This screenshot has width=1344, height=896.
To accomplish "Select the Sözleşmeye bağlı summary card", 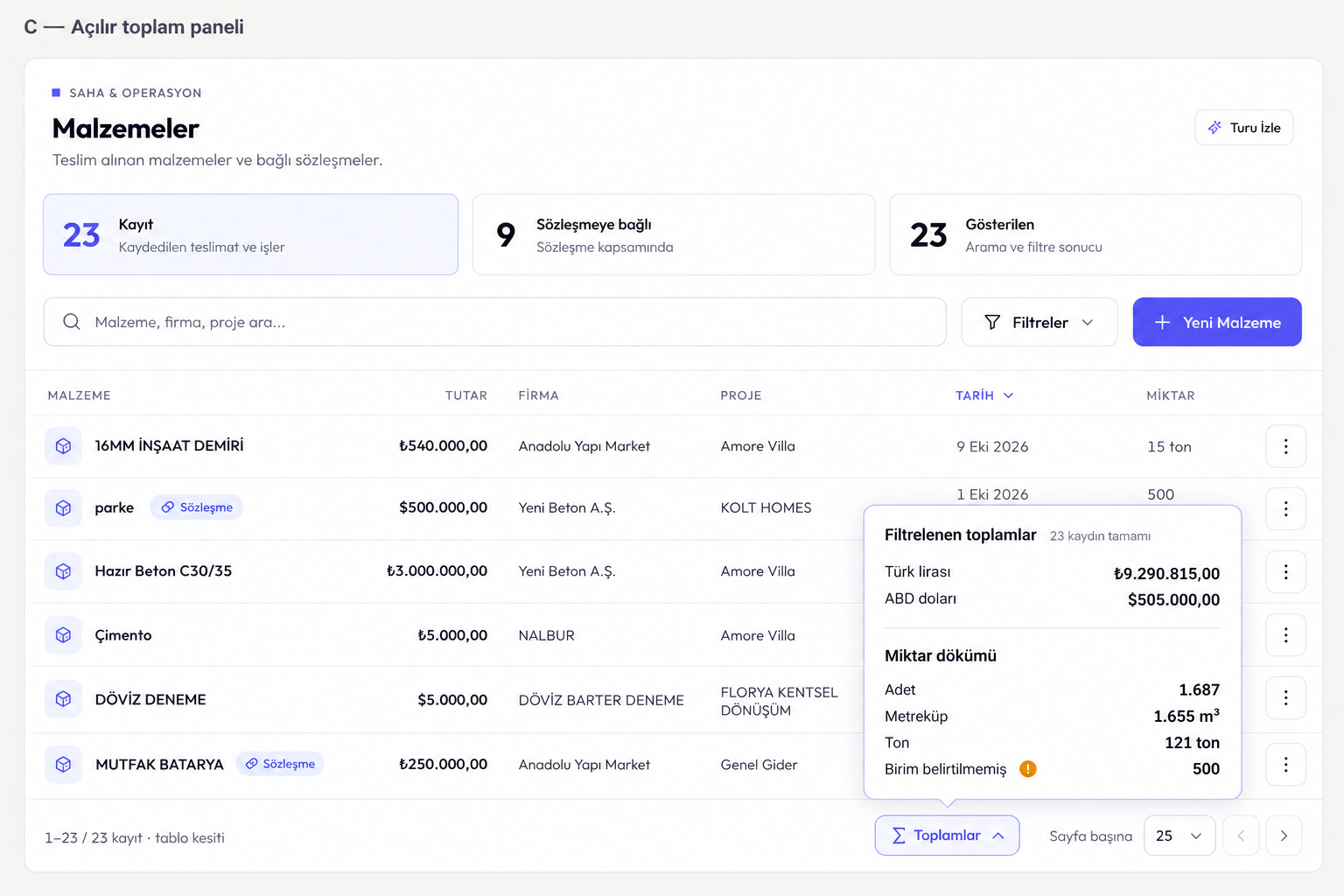I will [x=674, y=234].
